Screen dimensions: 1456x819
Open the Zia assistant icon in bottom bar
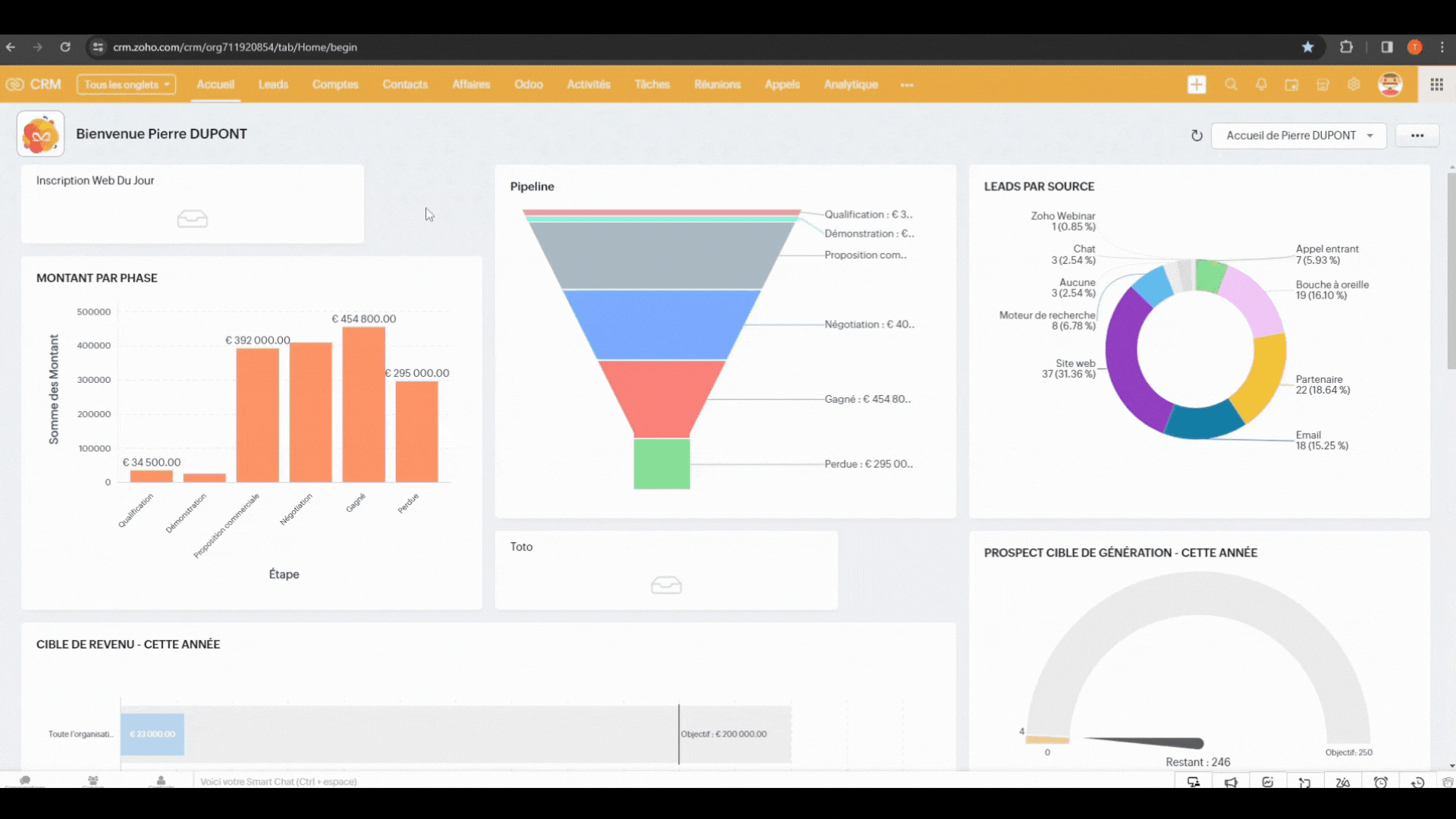[x=1343, y=782]
